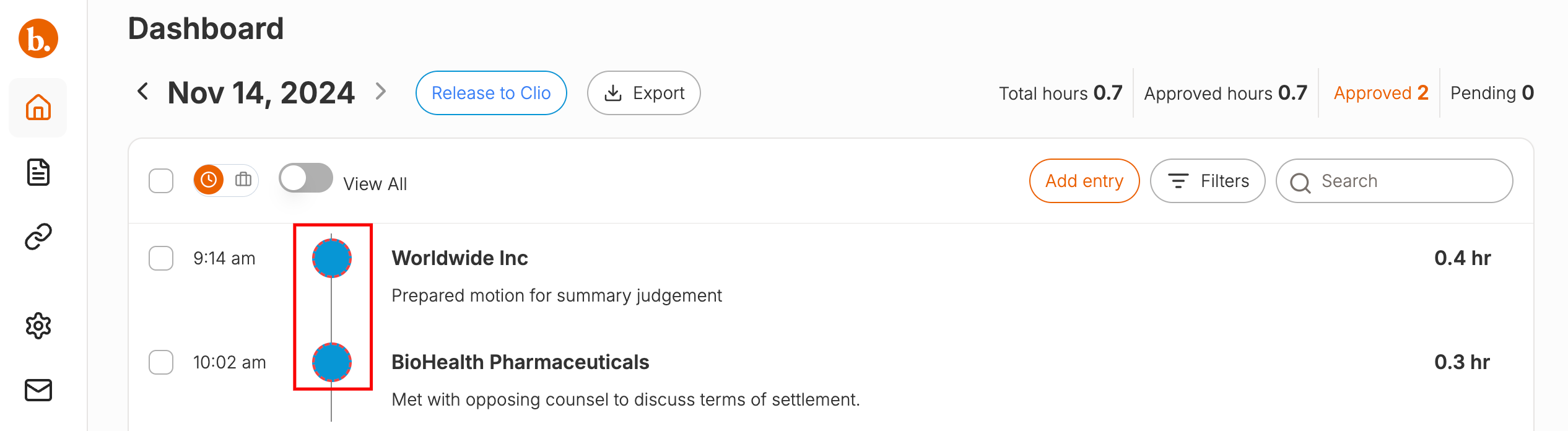Screen dimensions: 1568x431
Task: Switch to the briefcase matter view icon
Action: (243, 180)
